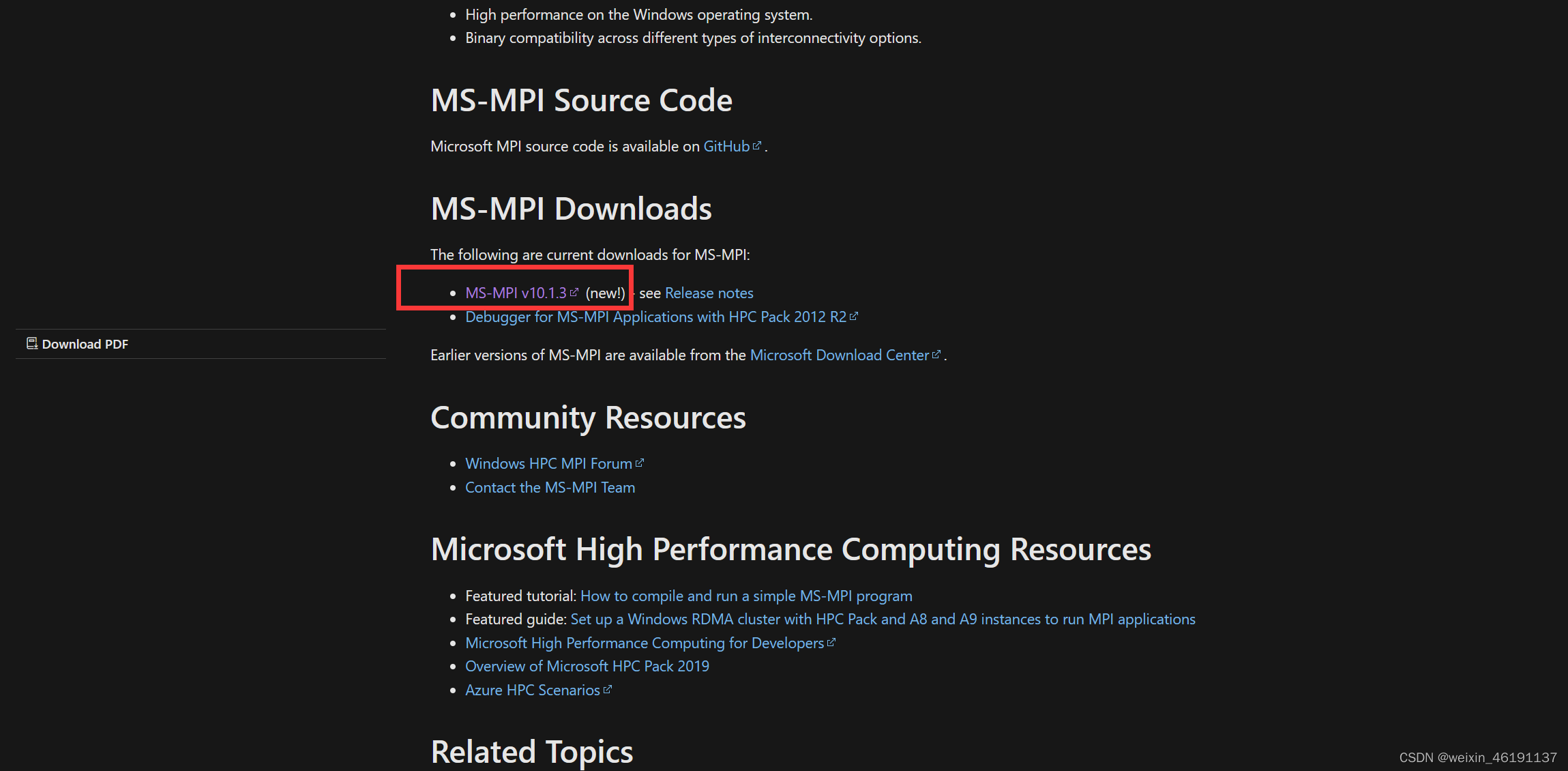Screen dimensions: 1568x771
Task: Open the Release notes link
Action: point(709,293)
